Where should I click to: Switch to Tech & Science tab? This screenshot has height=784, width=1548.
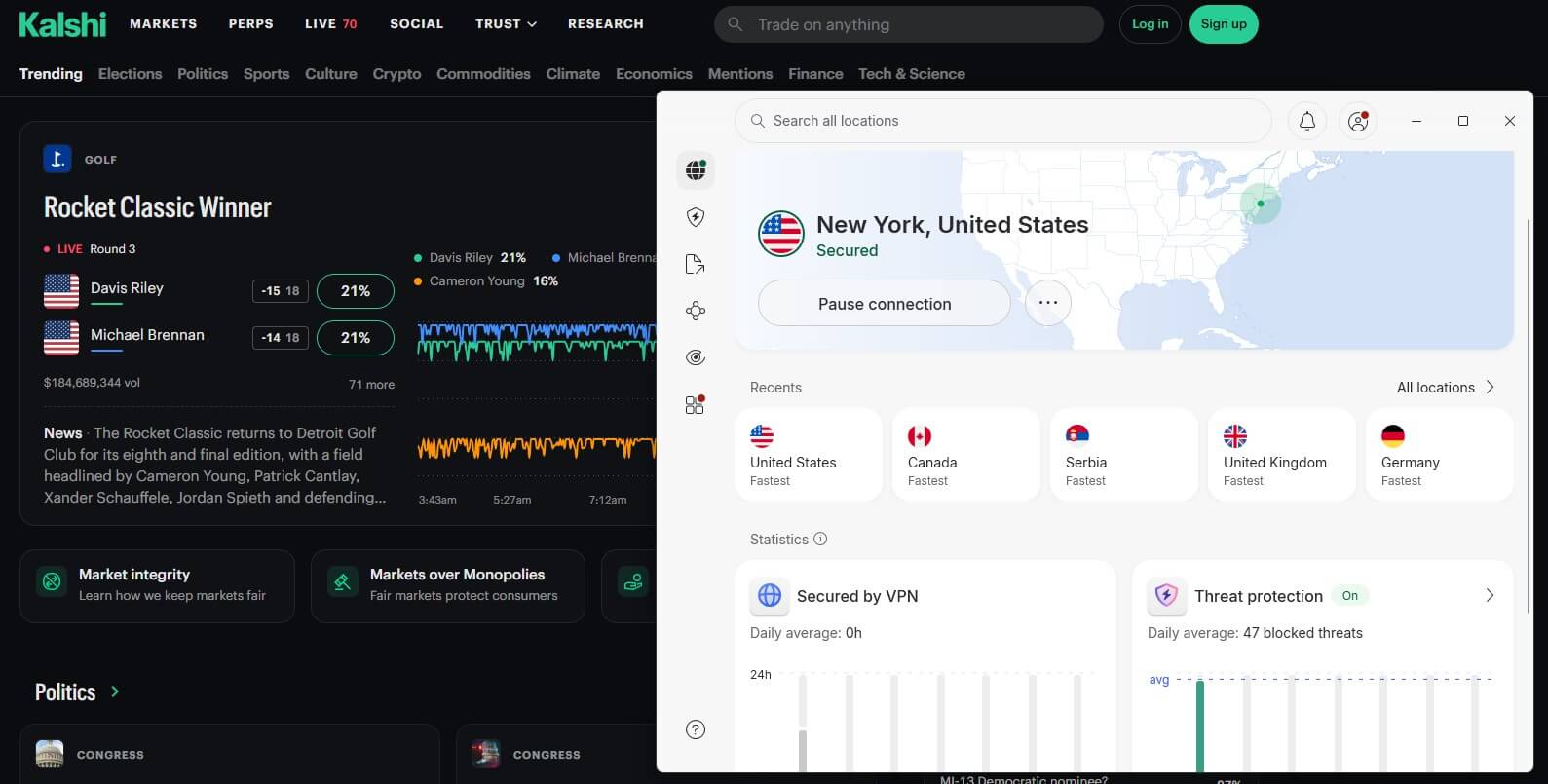(x=911, y=74)
